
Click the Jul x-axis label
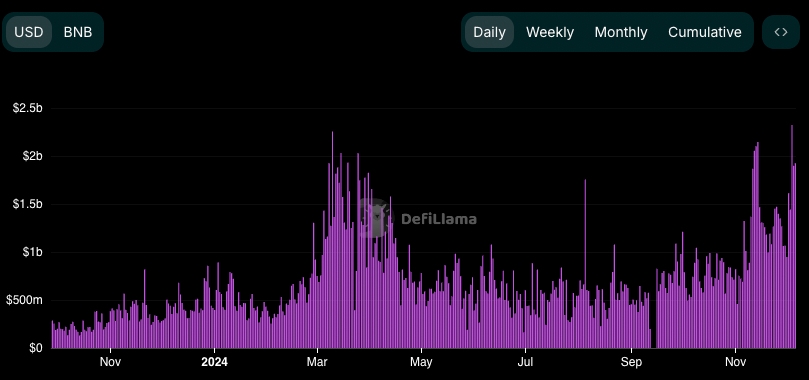[x=525, y=362]
